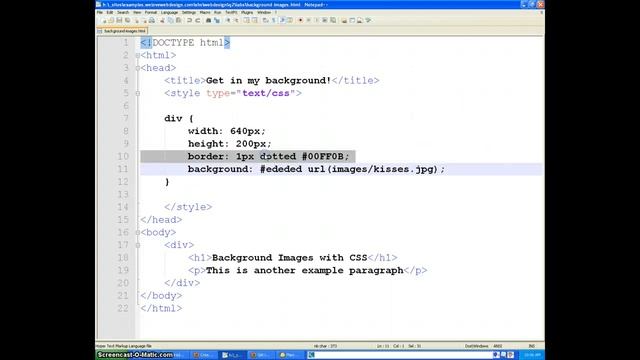Select the background images.html document tab
The height and width of the screenshot is (360, 640).
tap(122, 31)
